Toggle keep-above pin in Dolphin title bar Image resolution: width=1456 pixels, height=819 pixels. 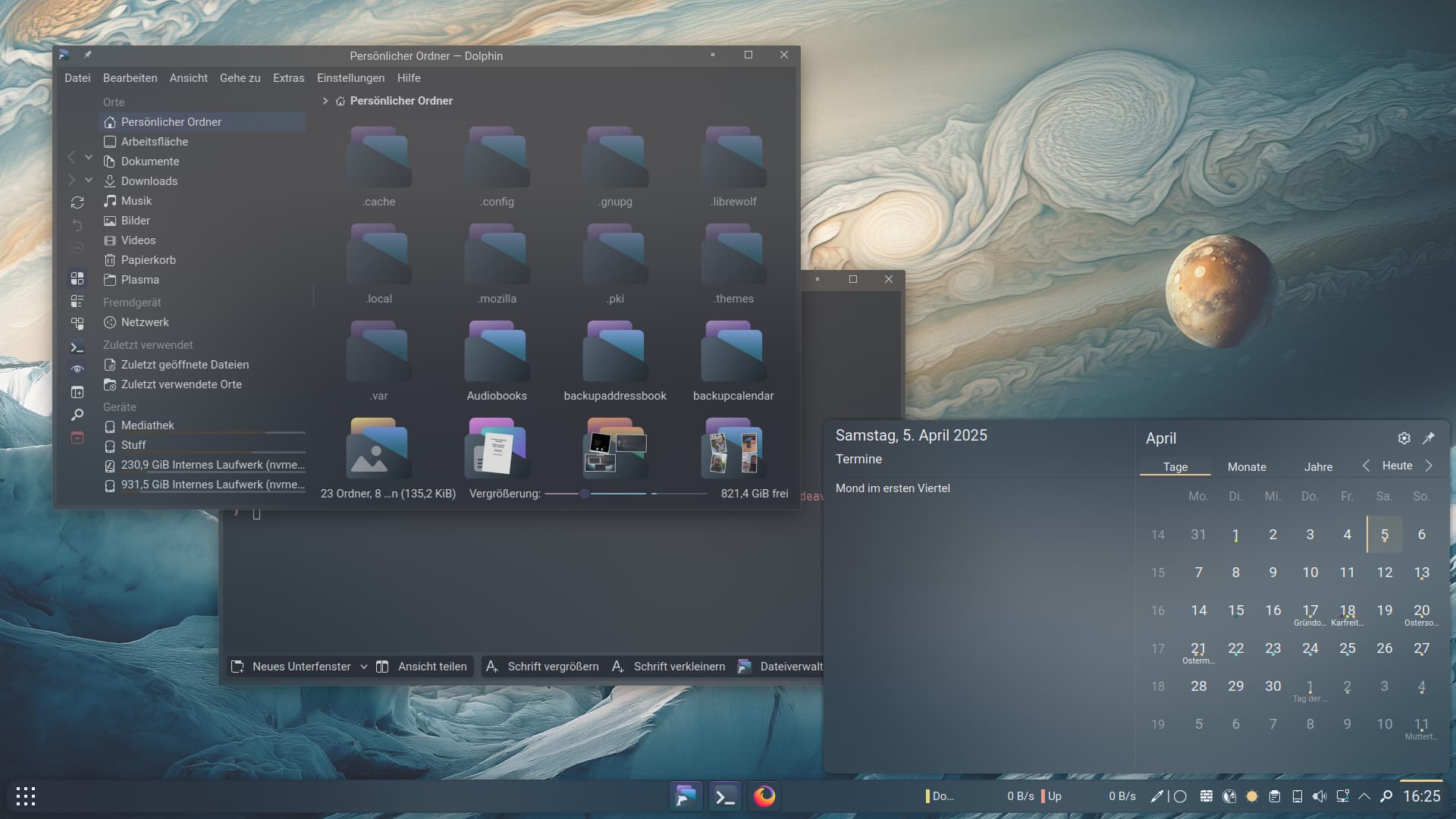point(87,55)
